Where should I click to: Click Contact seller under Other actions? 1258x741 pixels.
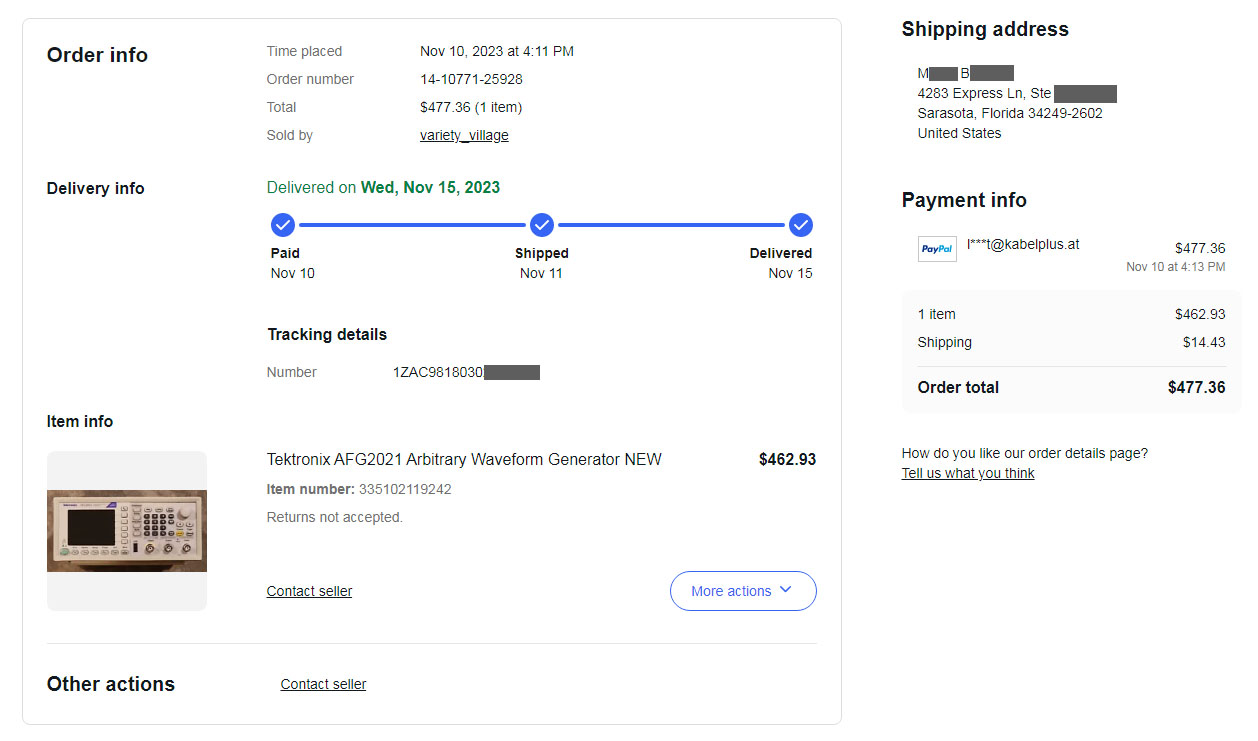(x=323, y=684)
